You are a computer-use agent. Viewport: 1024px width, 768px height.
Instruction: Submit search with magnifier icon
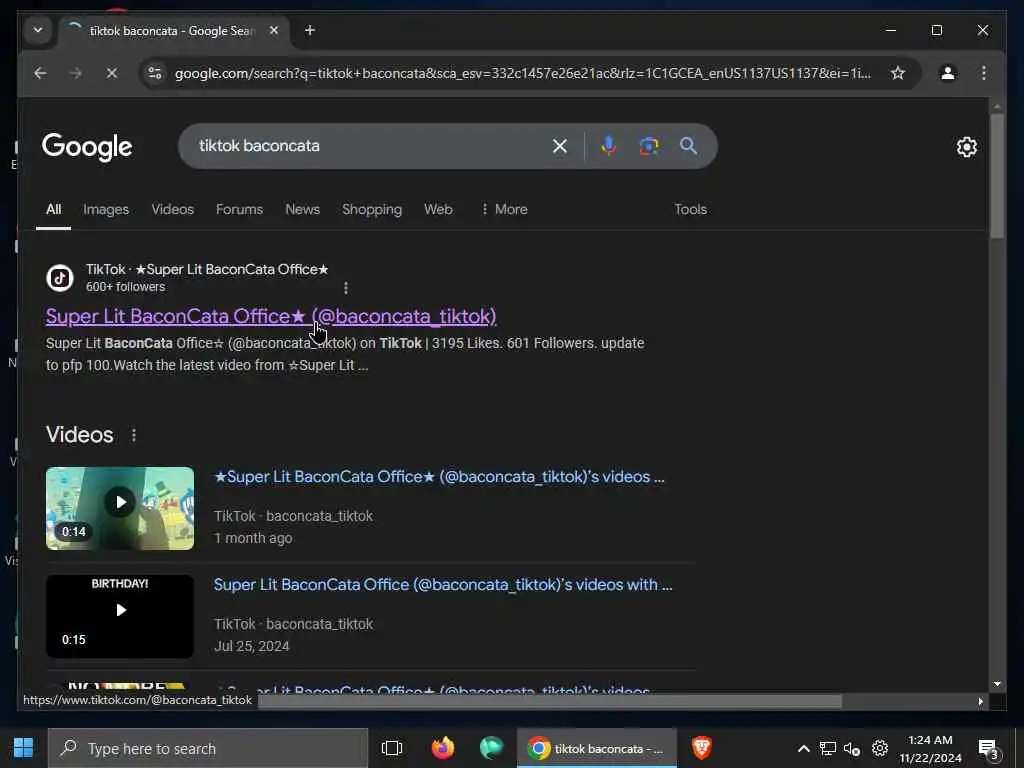(688, 146)
